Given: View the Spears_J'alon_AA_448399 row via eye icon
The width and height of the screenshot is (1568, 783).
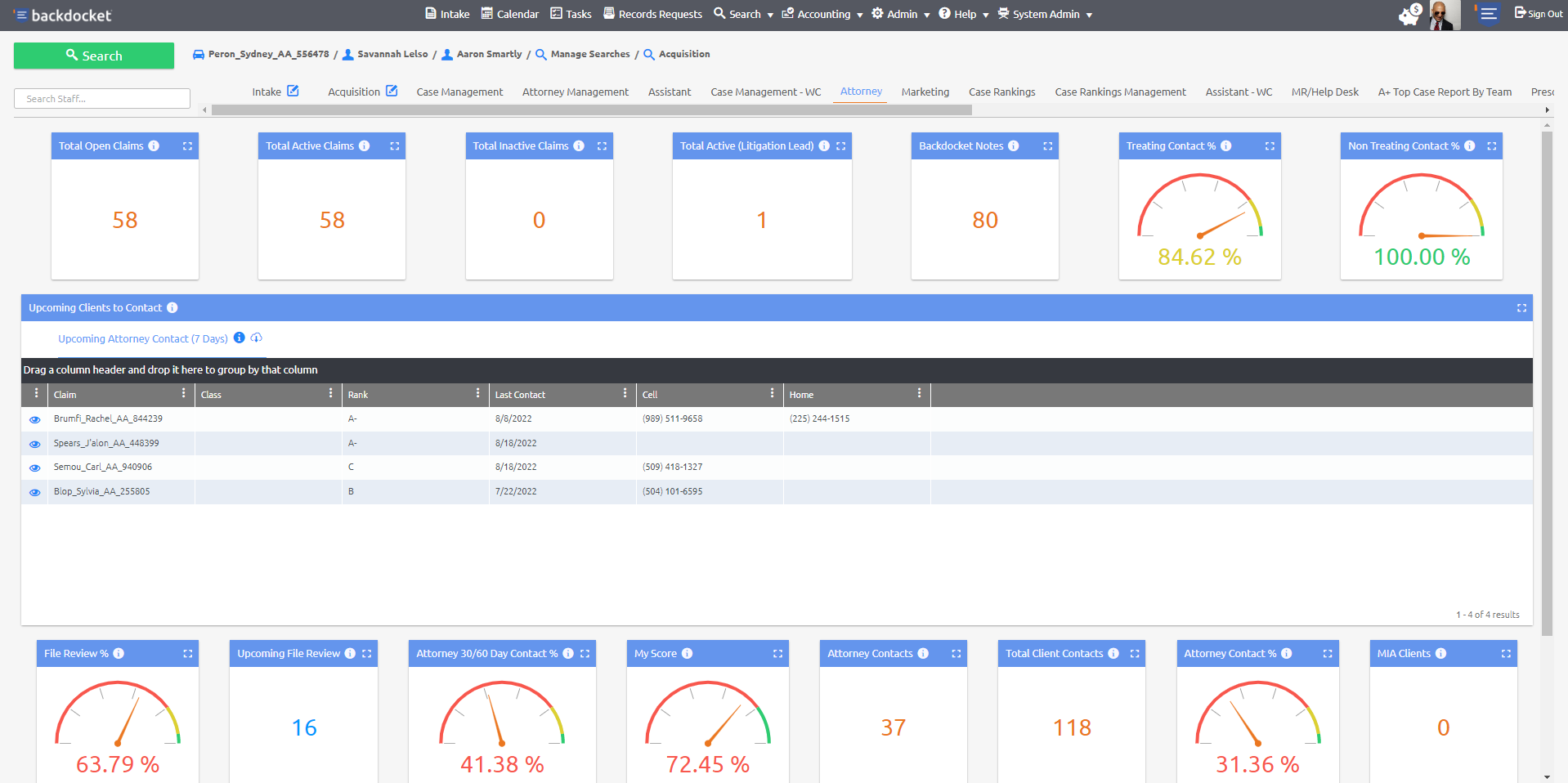Looking at the screenshot, I should 34,444.
